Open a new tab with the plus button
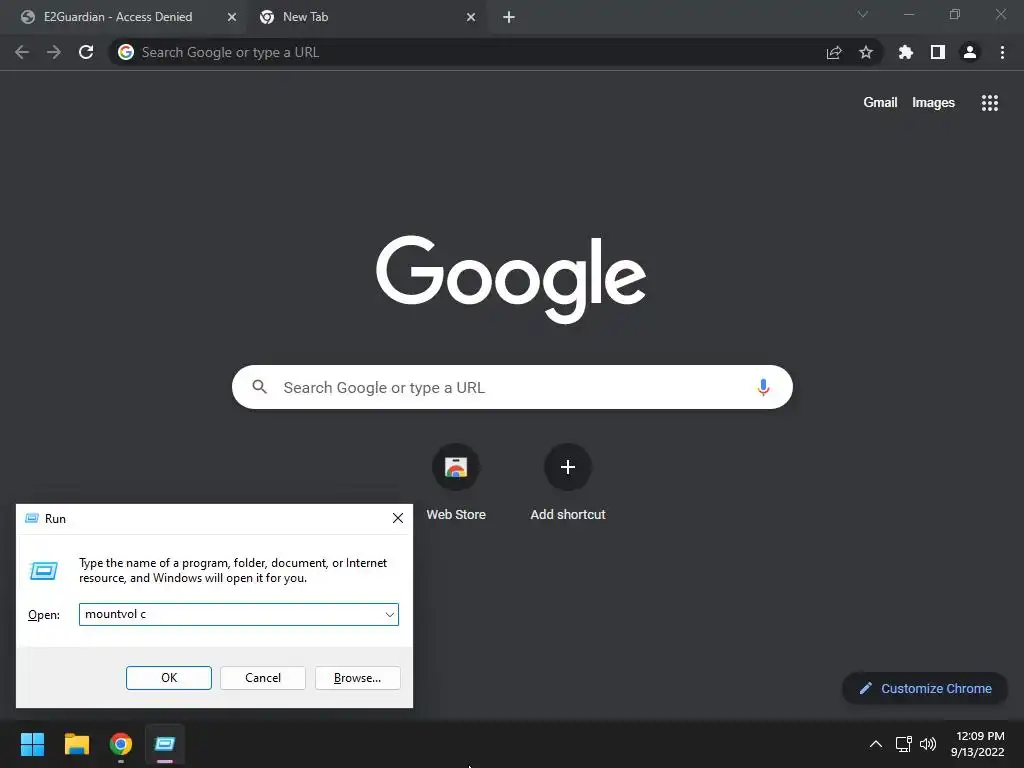Screen dimensions: 1024x768 (x=509, y=17)
